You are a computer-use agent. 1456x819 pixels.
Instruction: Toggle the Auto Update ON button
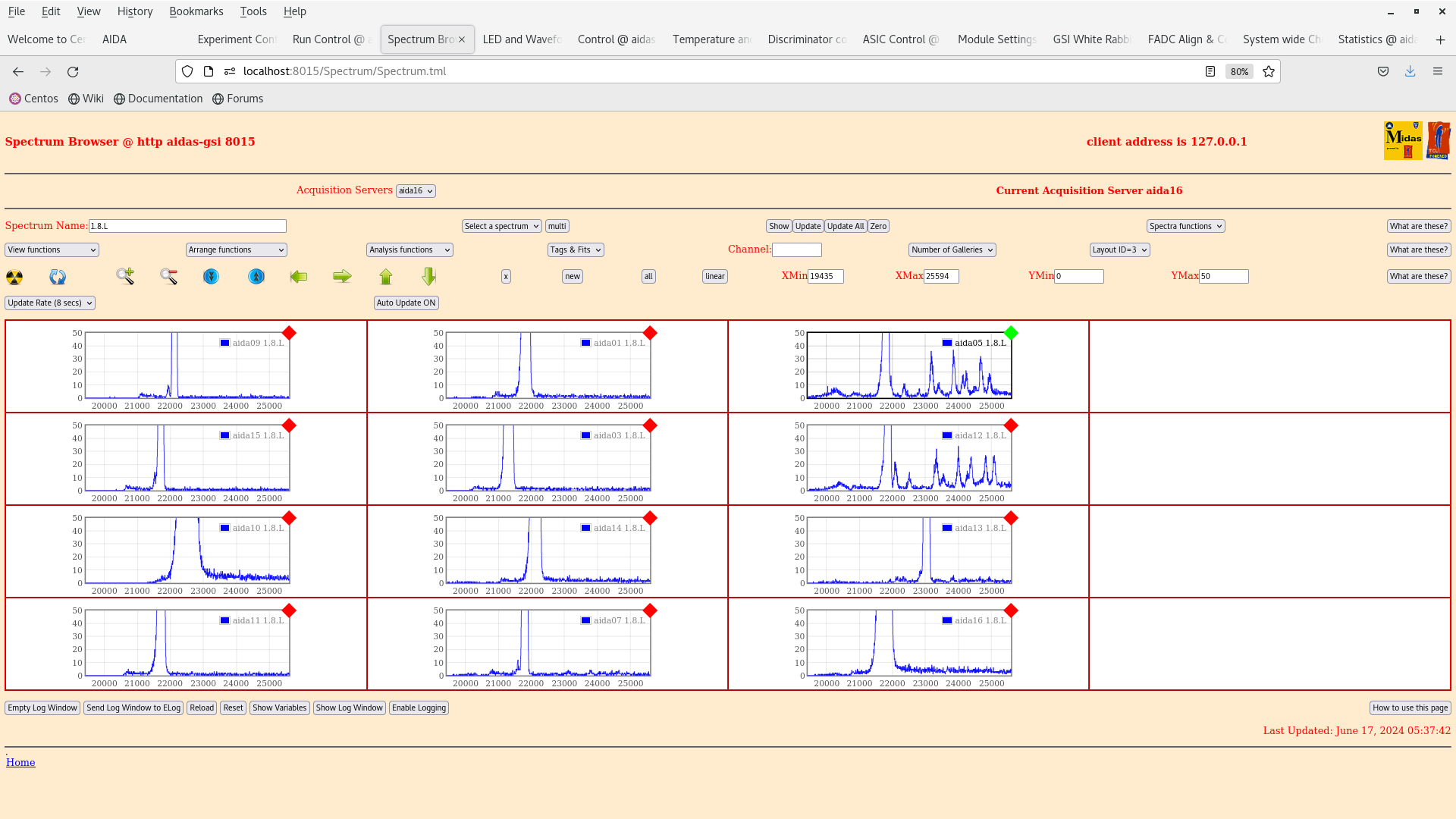406,303
